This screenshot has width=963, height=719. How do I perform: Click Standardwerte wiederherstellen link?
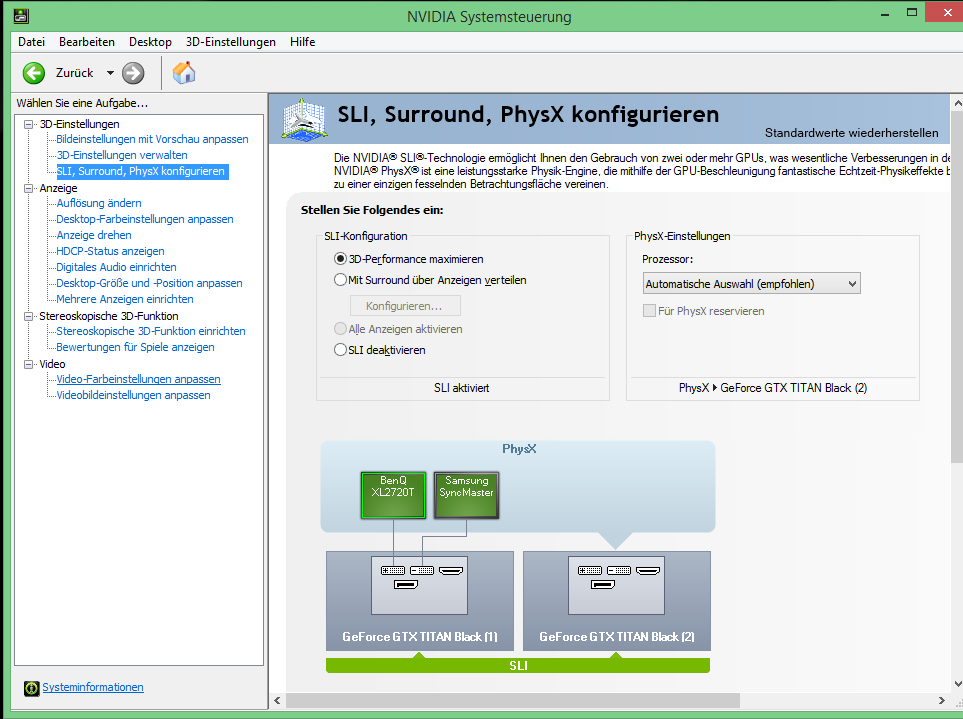point(851,133)
